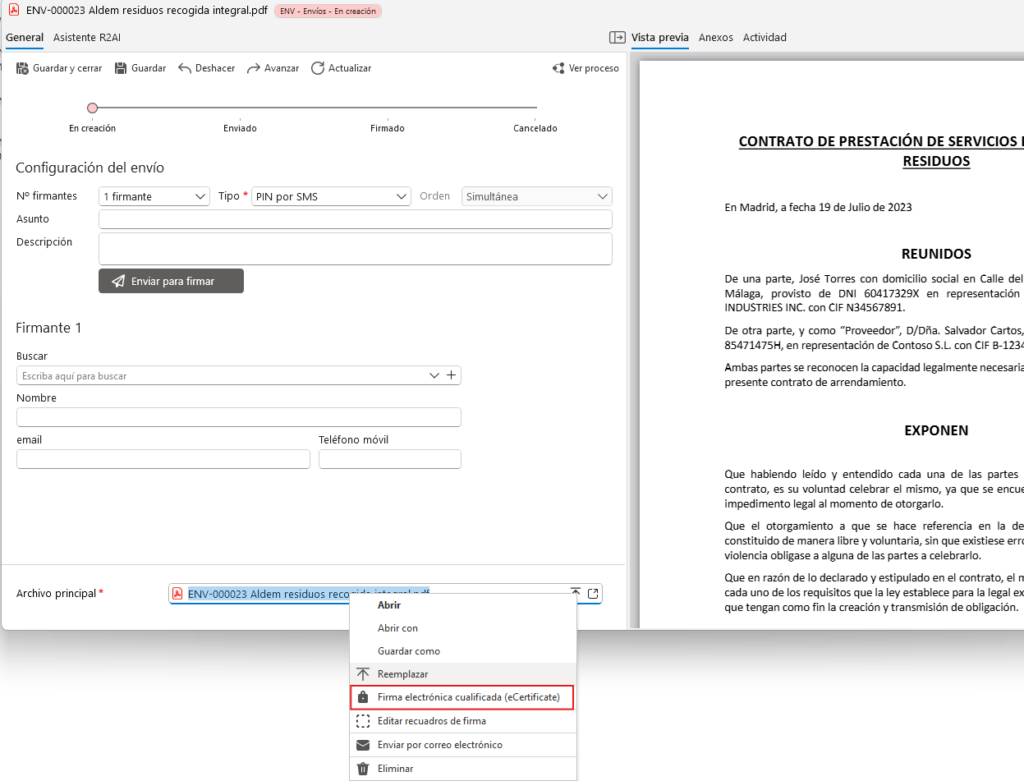Click into the Asunto text field
Viewport: 1024px width, 781px height.
click(355, 219)
